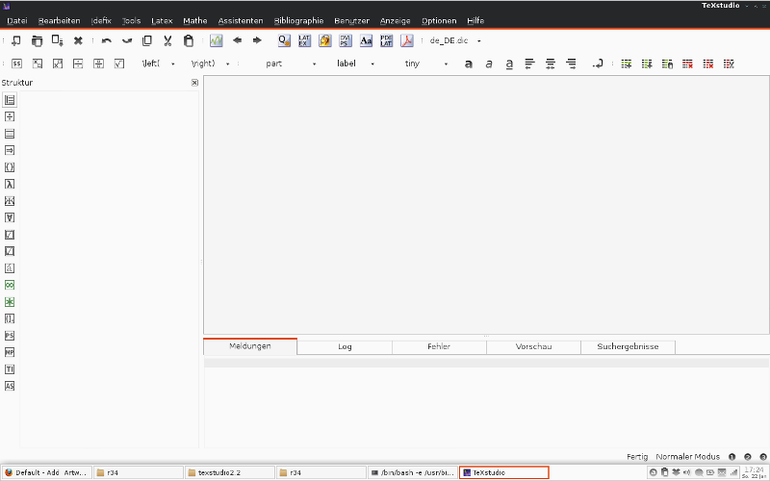Open the Latex menu

[162, 21]
